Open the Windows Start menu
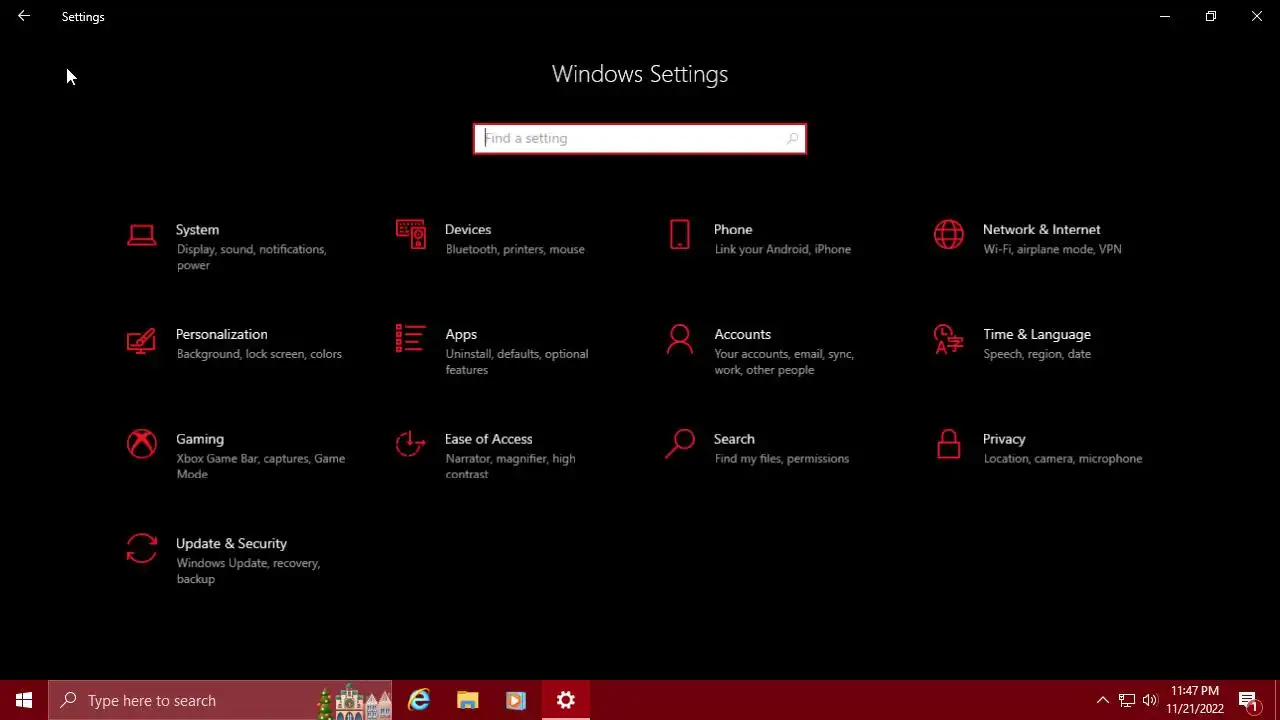 tap(24, 700)
